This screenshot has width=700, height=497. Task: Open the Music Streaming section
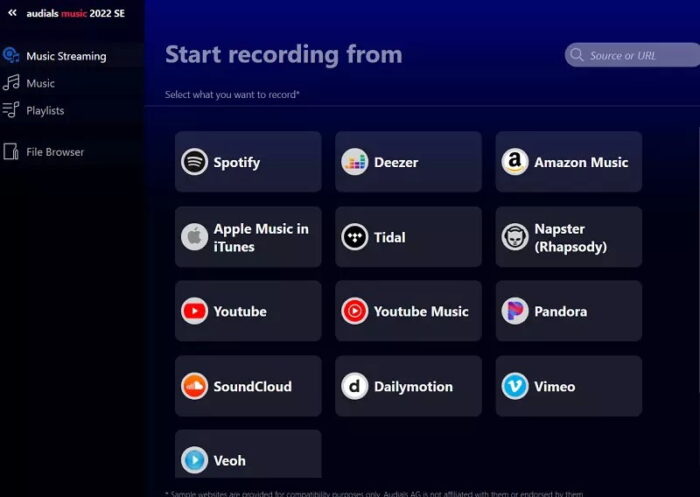point(72,56)
